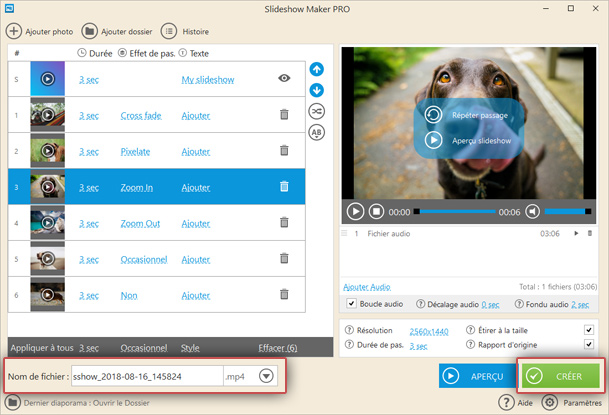
Task: Stop playback with the stop button
Action: [x=377, y=211]
